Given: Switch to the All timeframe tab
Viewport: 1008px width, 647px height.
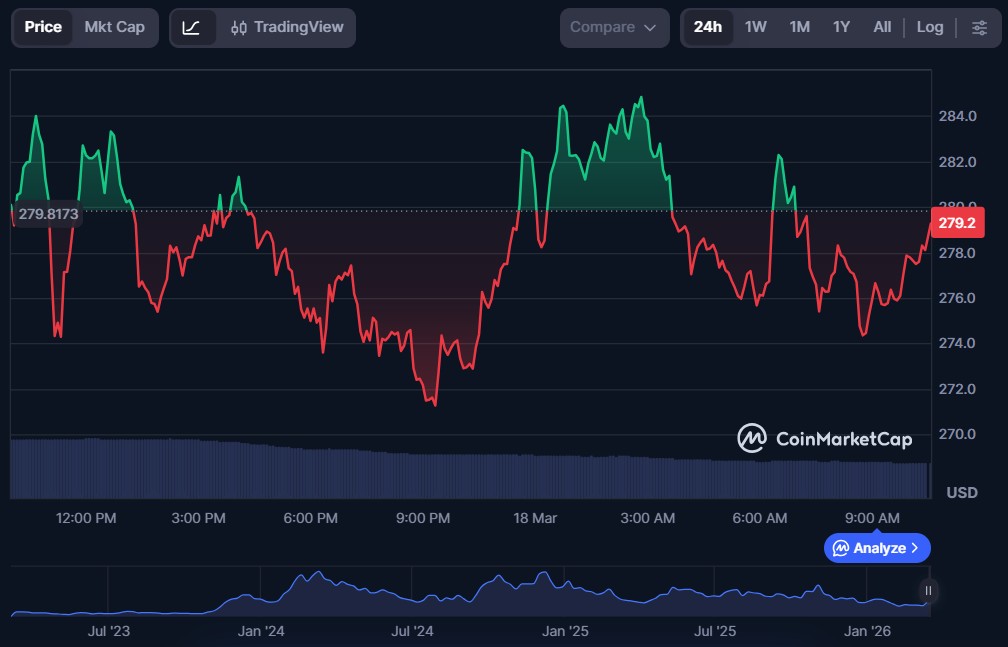Looking at the screenshot, I should (x=882, y=27).
